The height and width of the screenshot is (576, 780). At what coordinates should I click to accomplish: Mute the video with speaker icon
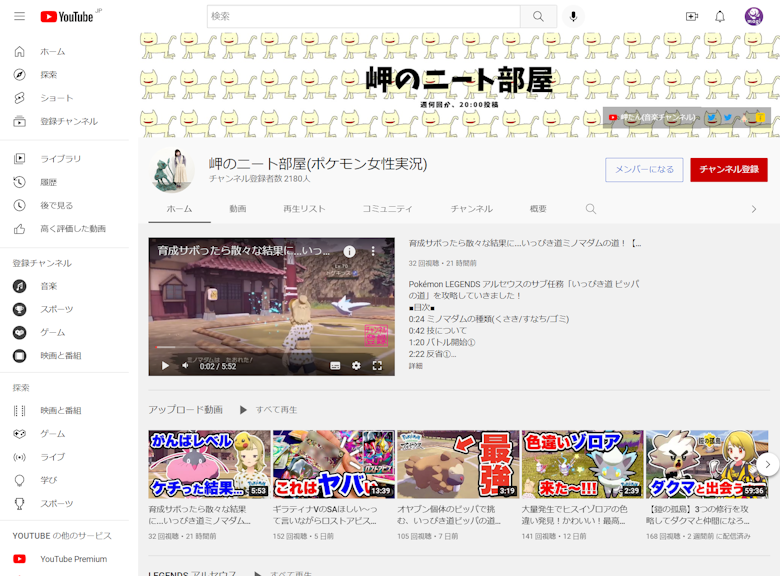(x=185, y=366)
